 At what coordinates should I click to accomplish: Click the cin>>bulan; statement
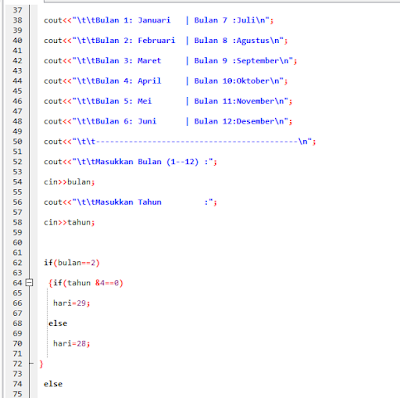pos(69,182)
